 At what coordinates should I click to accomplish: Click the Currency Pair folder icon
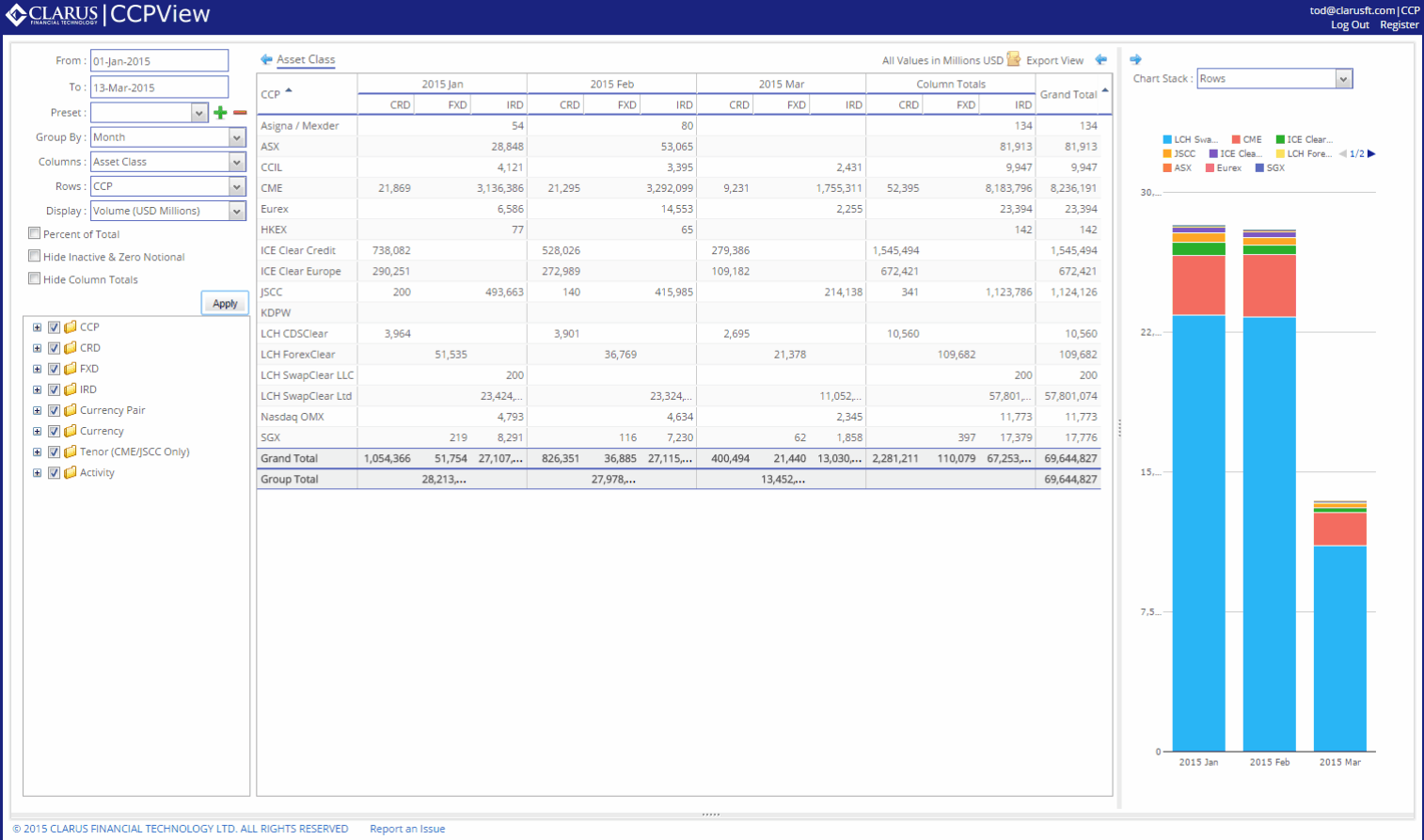point(71,410)
